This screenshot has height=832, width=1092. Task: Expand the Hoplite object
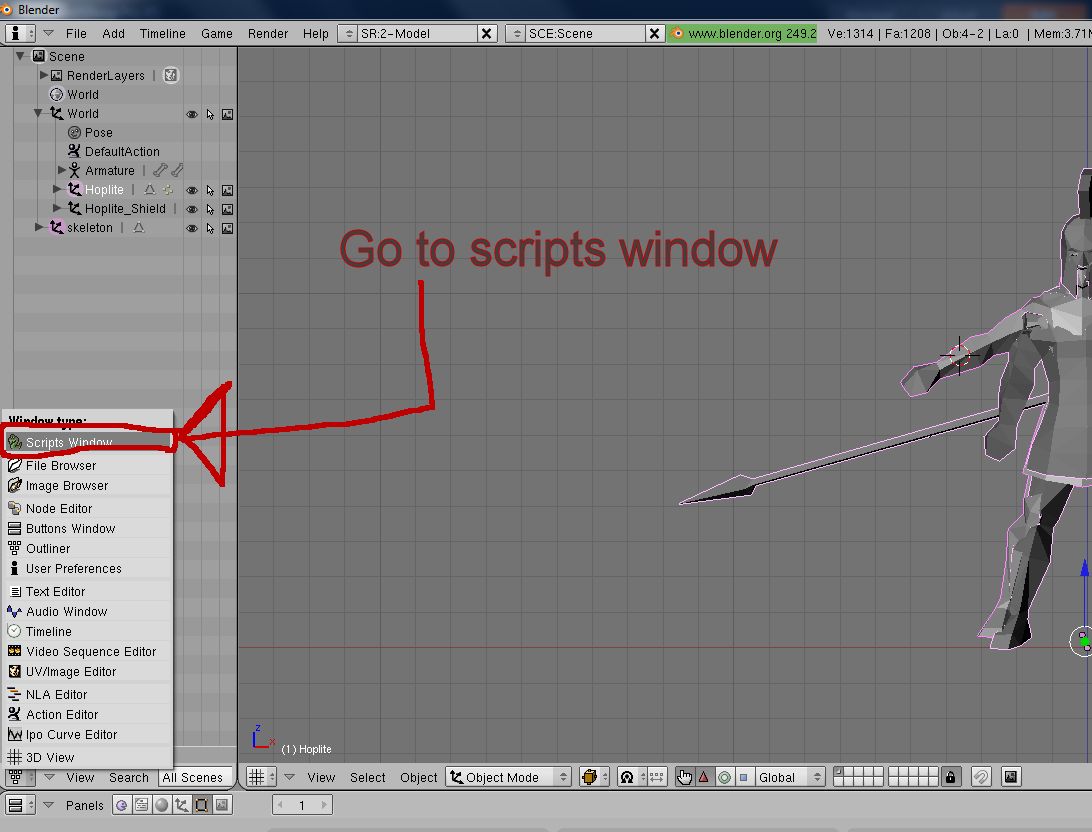[x=57, y=189]
